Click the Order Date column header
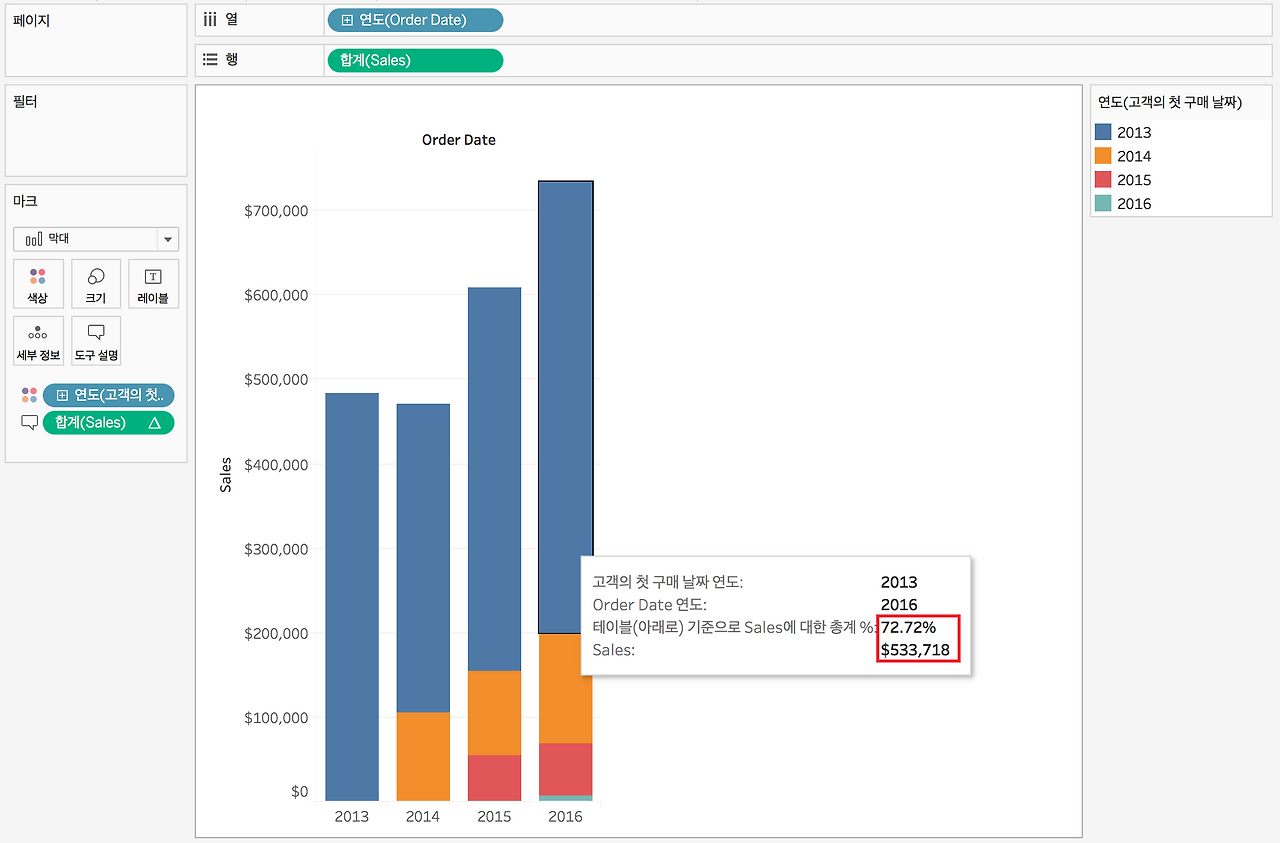 pos(459,140)
